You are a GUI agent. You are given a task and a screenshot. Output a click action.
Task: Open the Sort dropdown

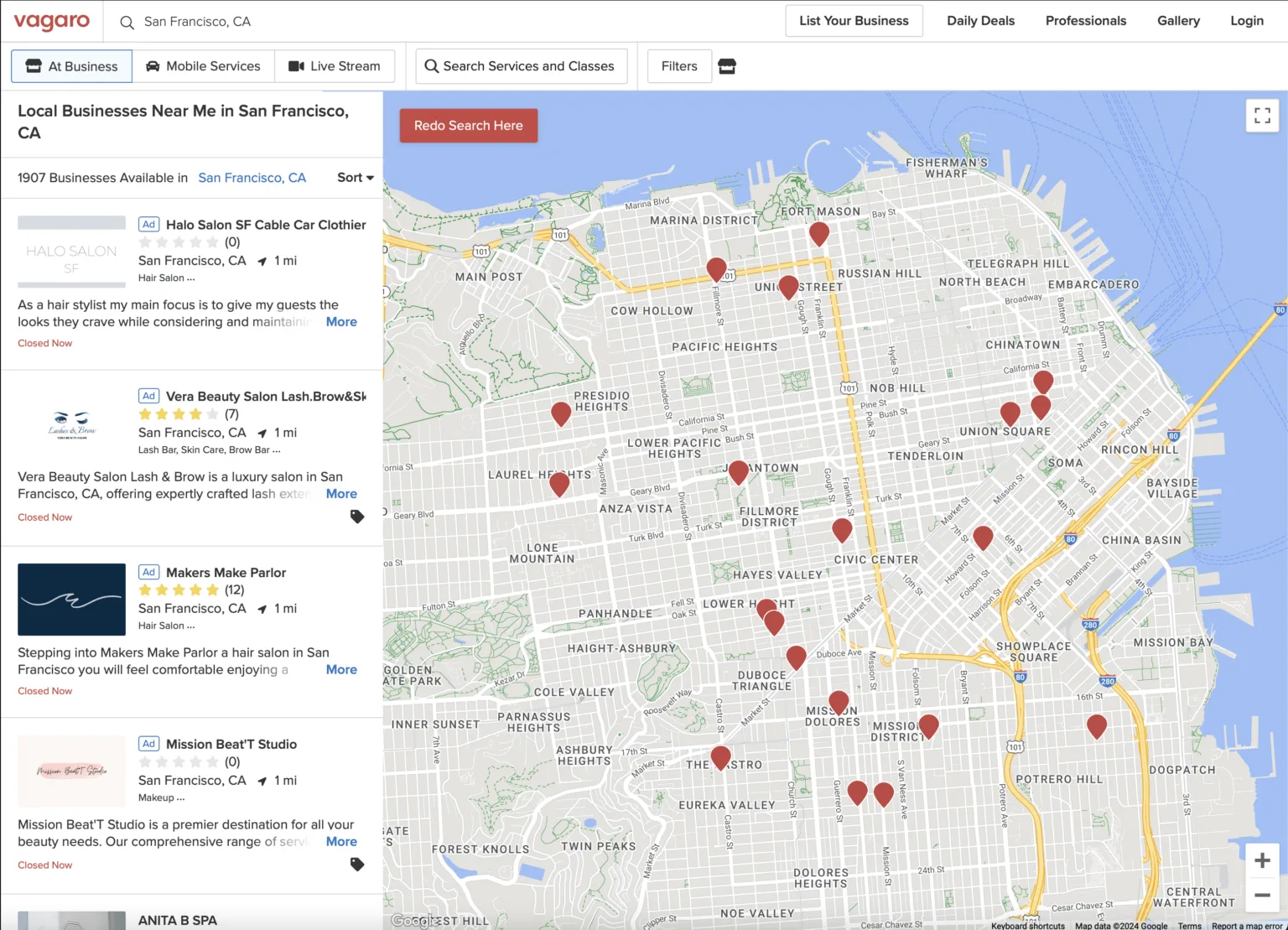356,178
